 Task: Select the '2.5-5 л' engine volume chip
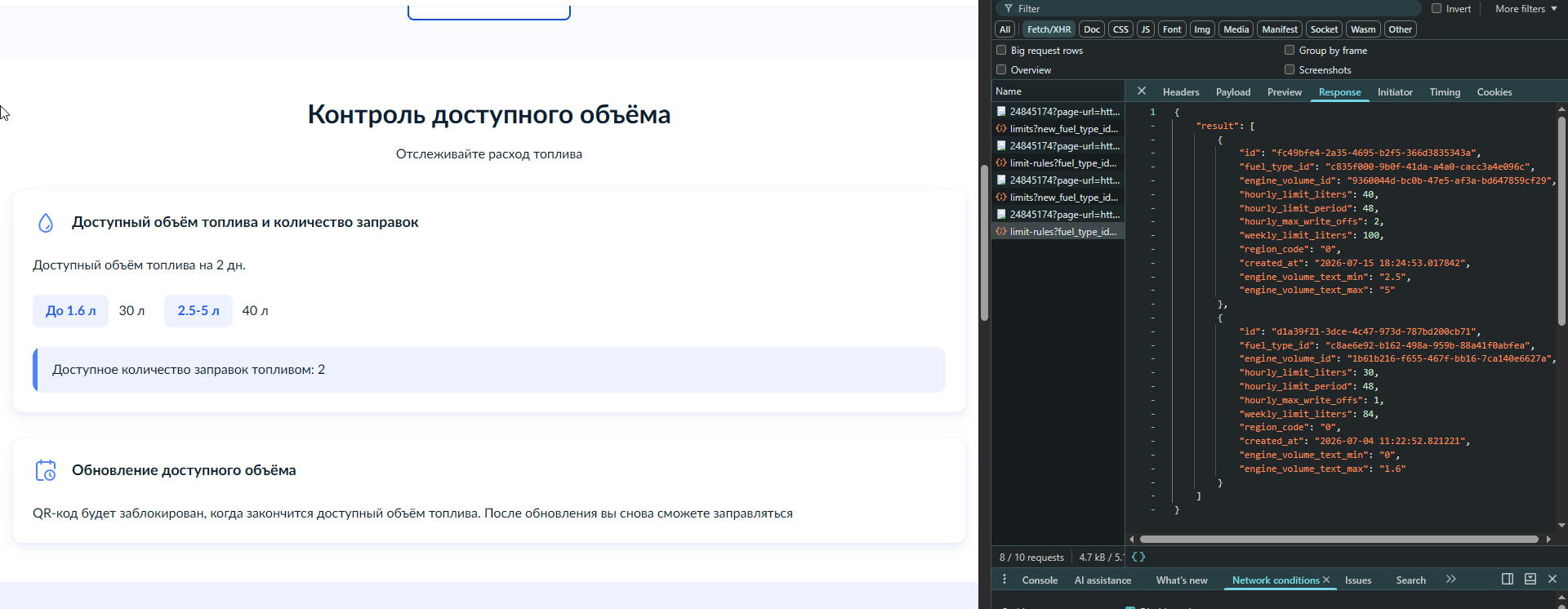pos(198,311)
